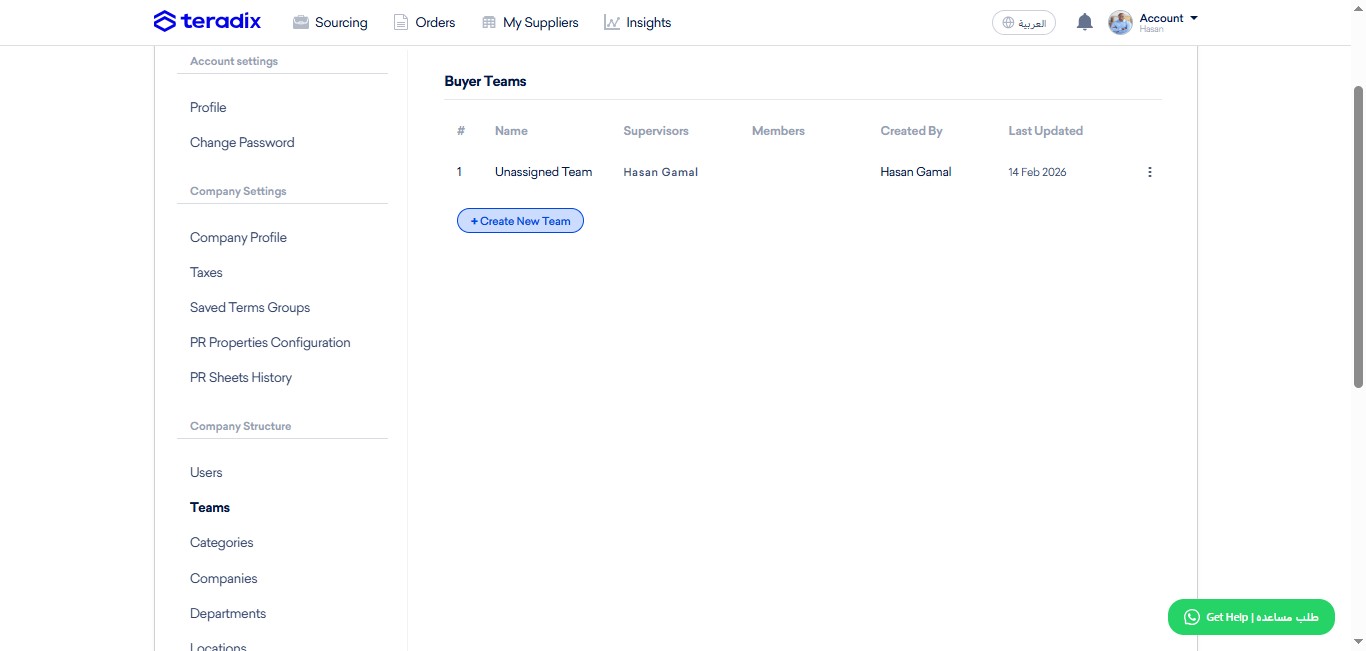Click the page vertical scrollbar
Screen dimensions: 1366x651
[x=1358, y=236]
